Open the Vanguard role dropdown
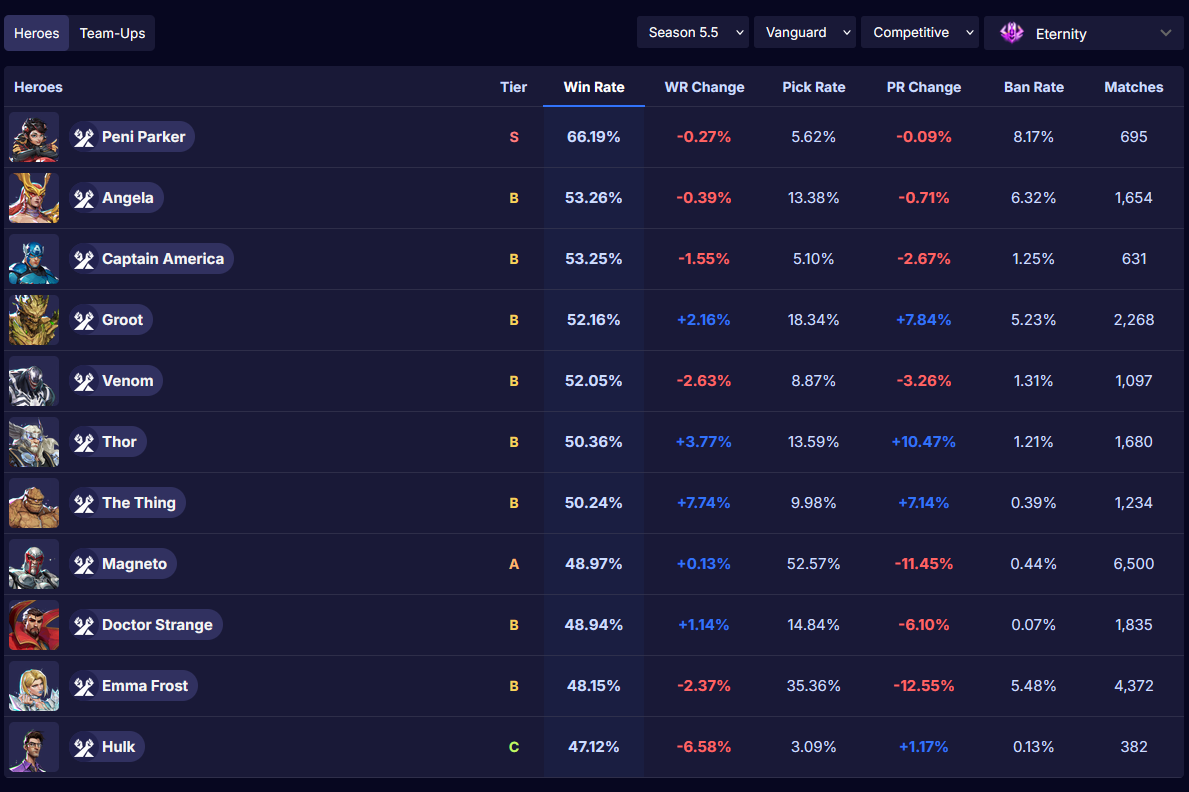Image resolution: width=1189 pixels, height=792 pixels. pos(805,33)
